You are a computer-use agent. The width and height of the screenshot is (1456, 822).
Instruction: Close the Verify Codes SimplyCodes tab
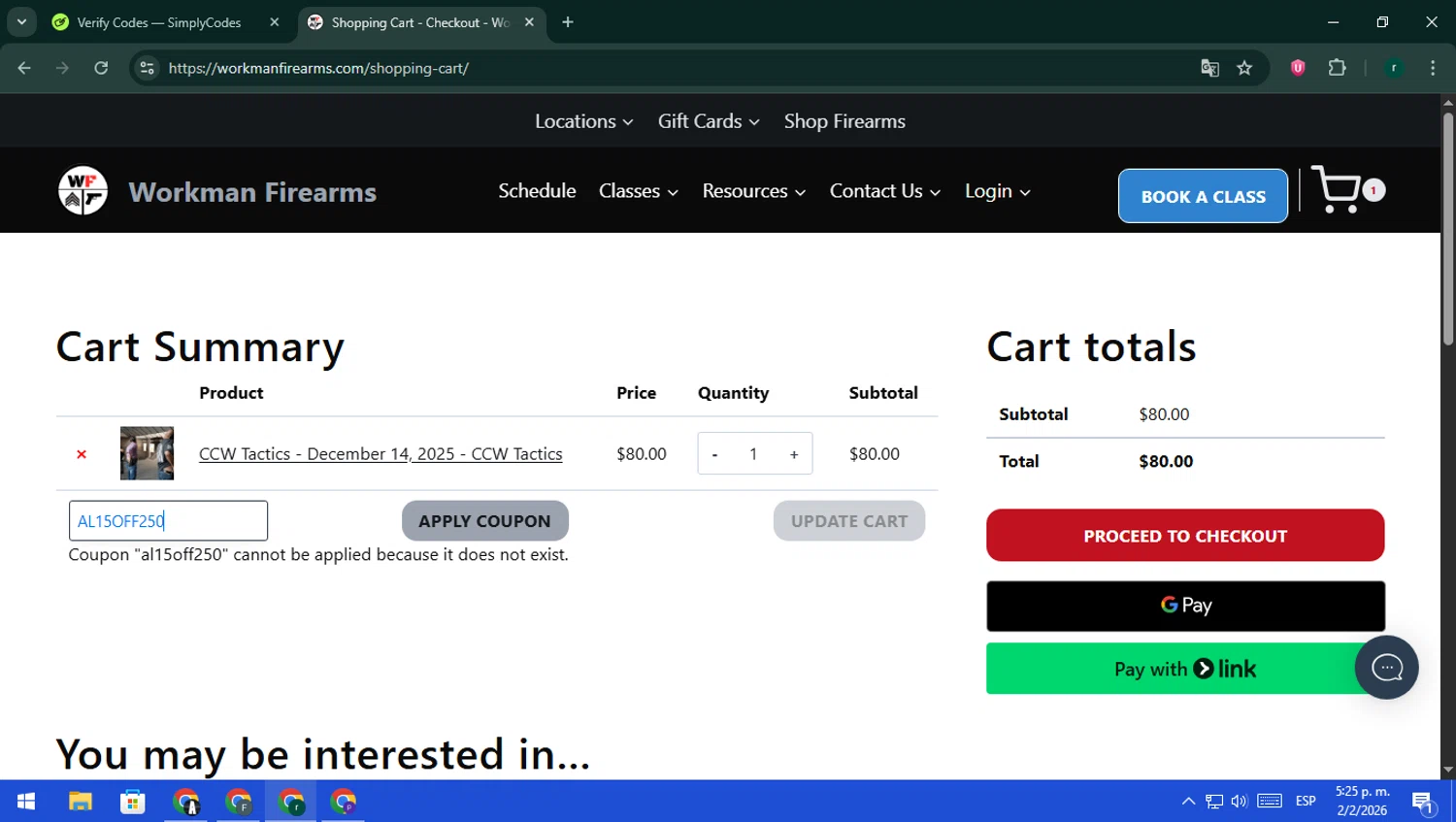tap(275, 22)
